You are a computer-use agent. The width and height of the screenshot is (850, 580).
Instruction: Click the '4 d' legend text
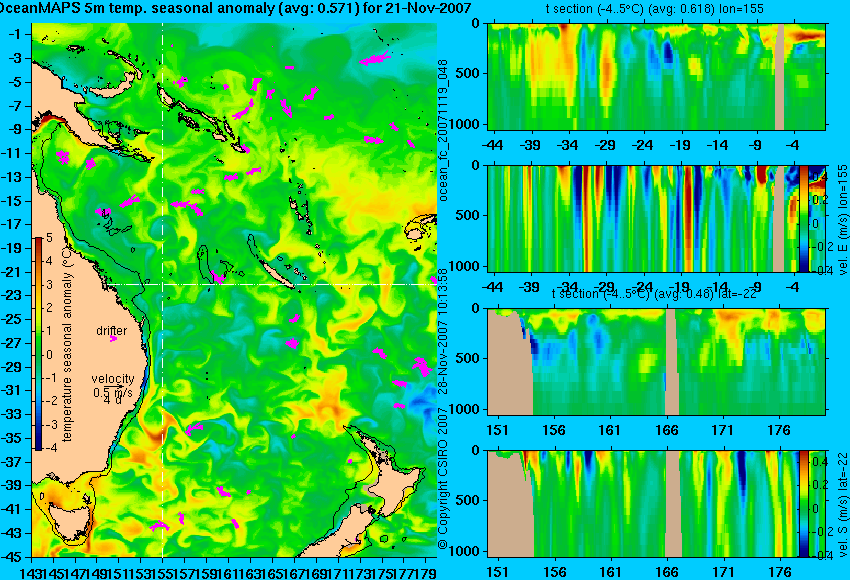[113, 401]
